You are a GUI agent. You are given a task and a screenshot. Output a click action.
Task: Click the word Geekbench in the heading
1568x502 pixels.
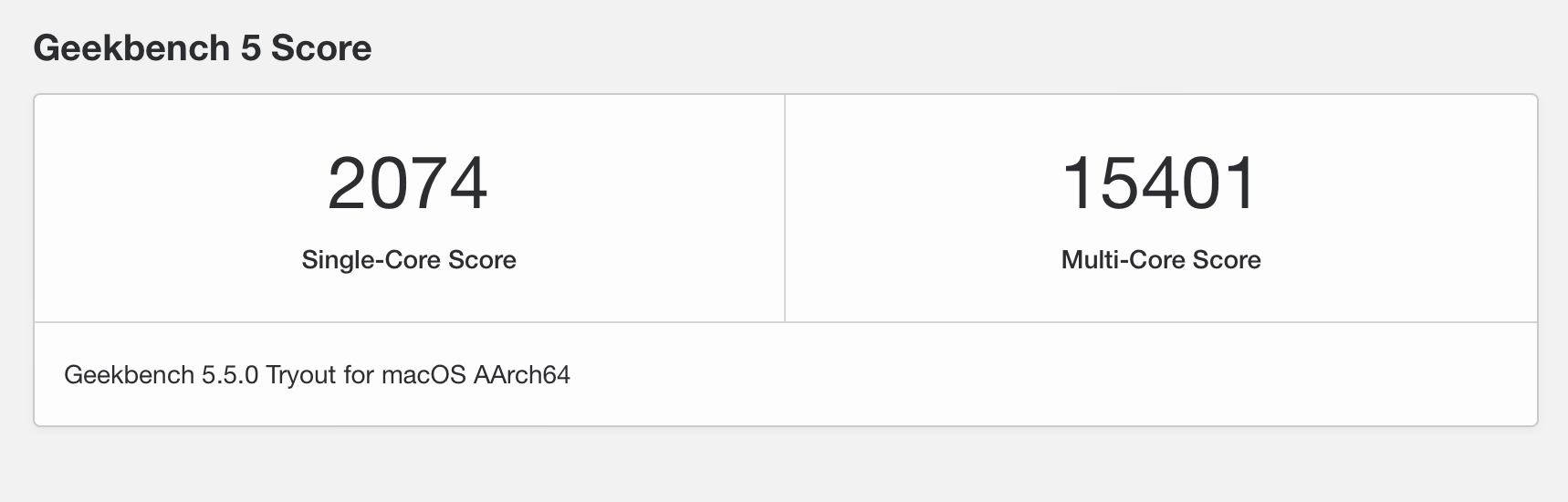pos(131,48)
